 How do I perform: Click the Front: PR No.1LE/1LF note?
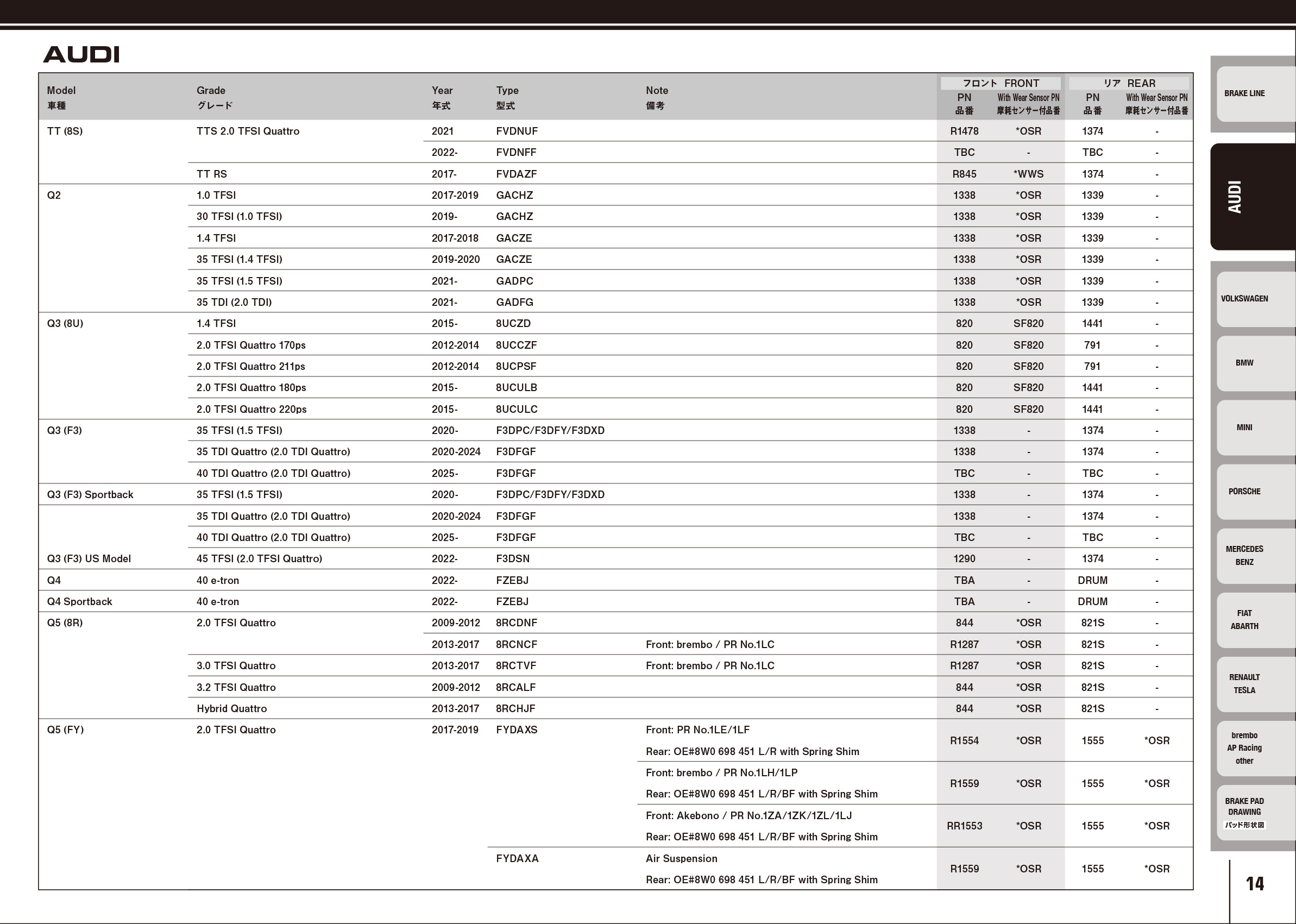click(697, 730)
